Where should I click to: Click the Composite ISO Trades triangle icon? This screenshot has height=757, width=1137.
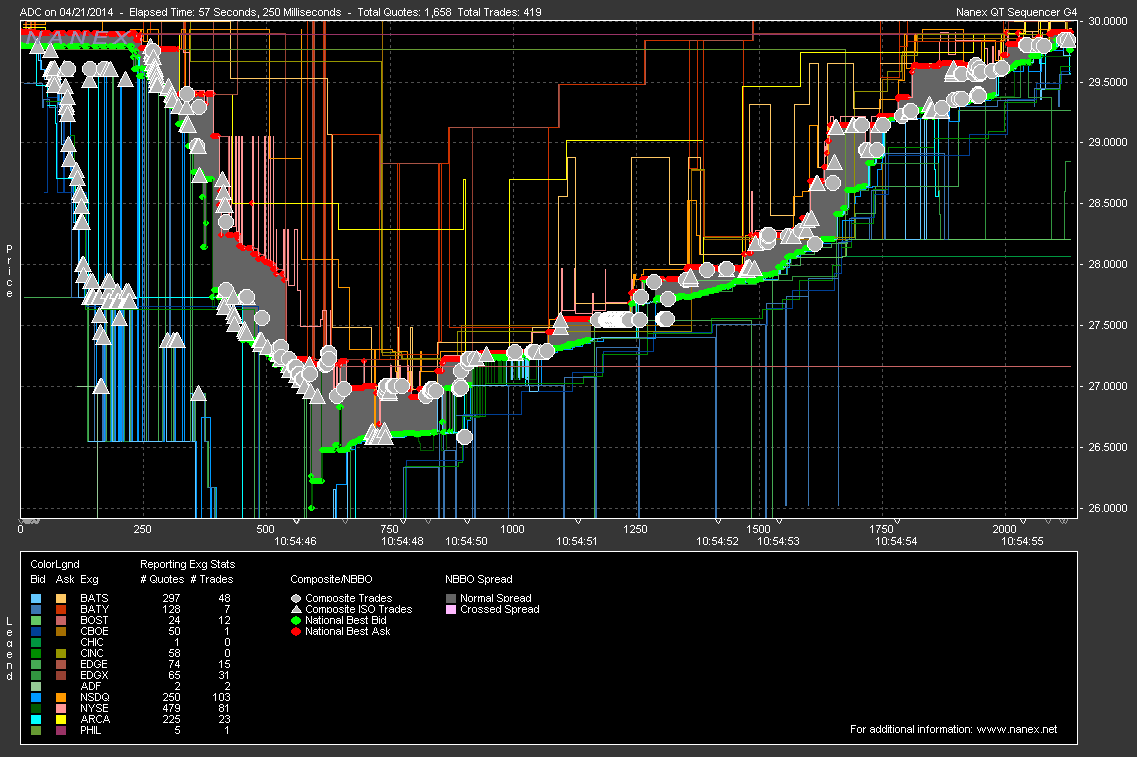(x=296, y=609)
